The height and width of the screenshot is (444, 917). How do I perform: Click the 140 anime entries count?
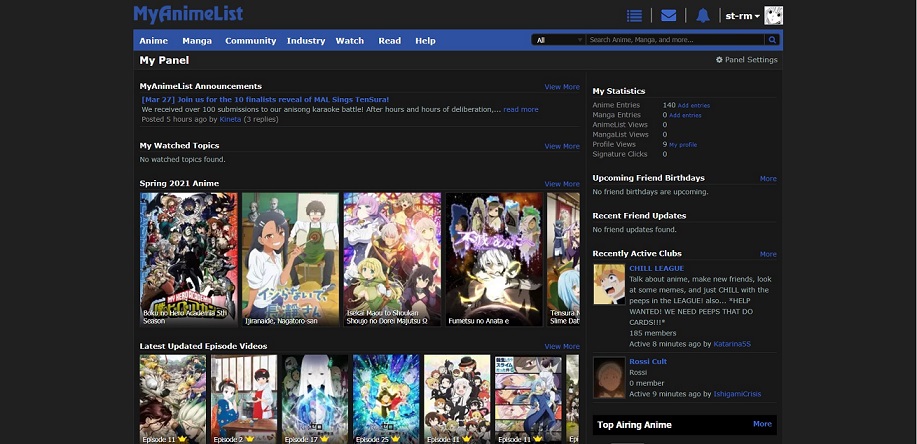click(x=669, y=105)
